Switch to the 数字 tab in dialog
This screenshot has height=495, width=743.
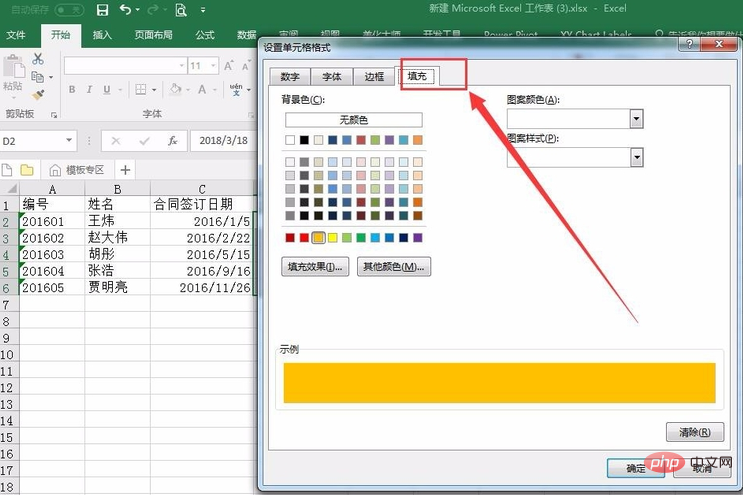click(x=290, y=77)
